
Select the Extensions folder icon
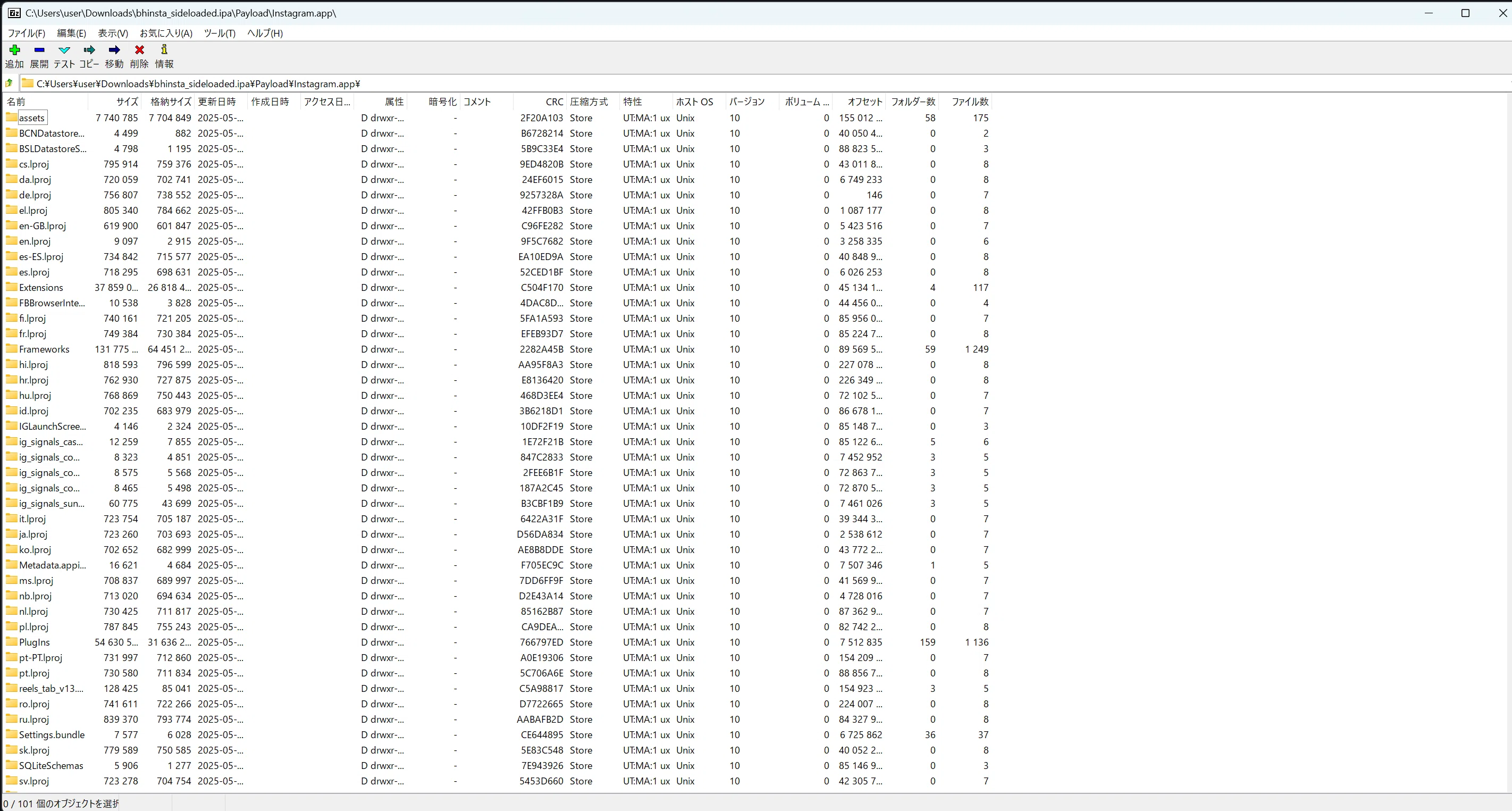pyautogui.click(x=12, y=287)
